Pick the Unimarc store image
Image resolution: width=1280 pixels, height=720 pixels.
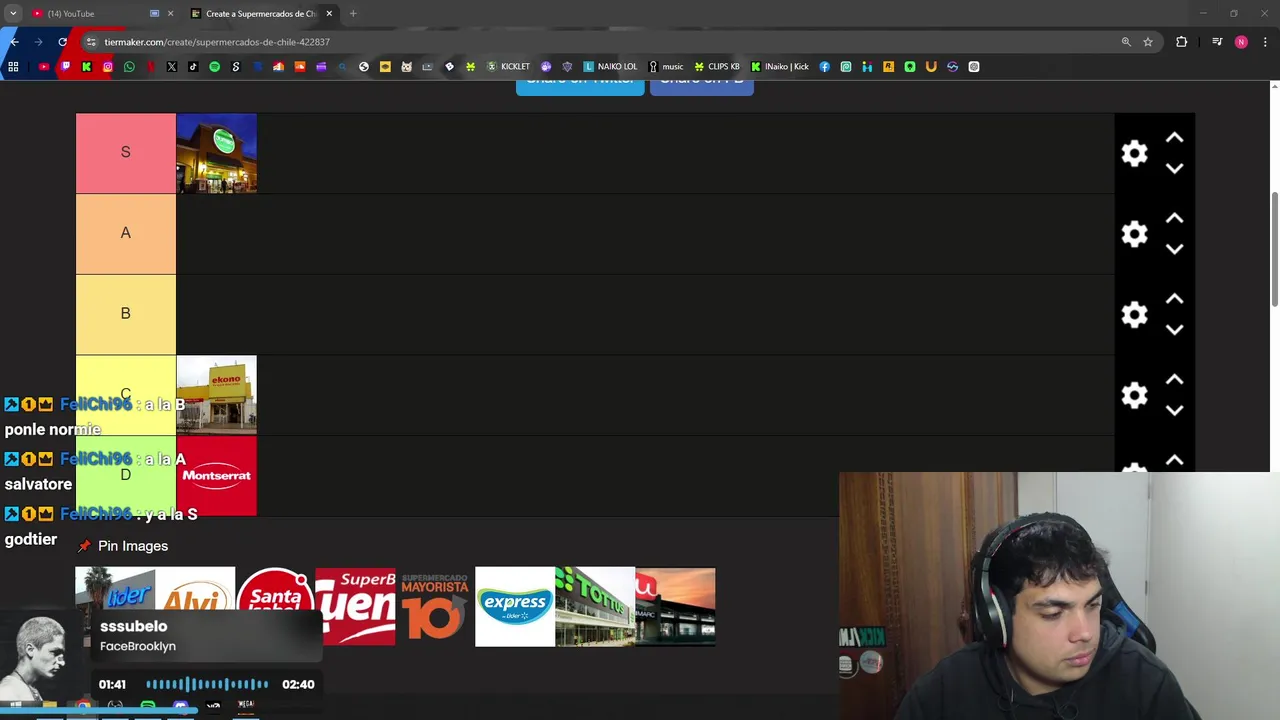pyautogui.click(x=675, y=607)
